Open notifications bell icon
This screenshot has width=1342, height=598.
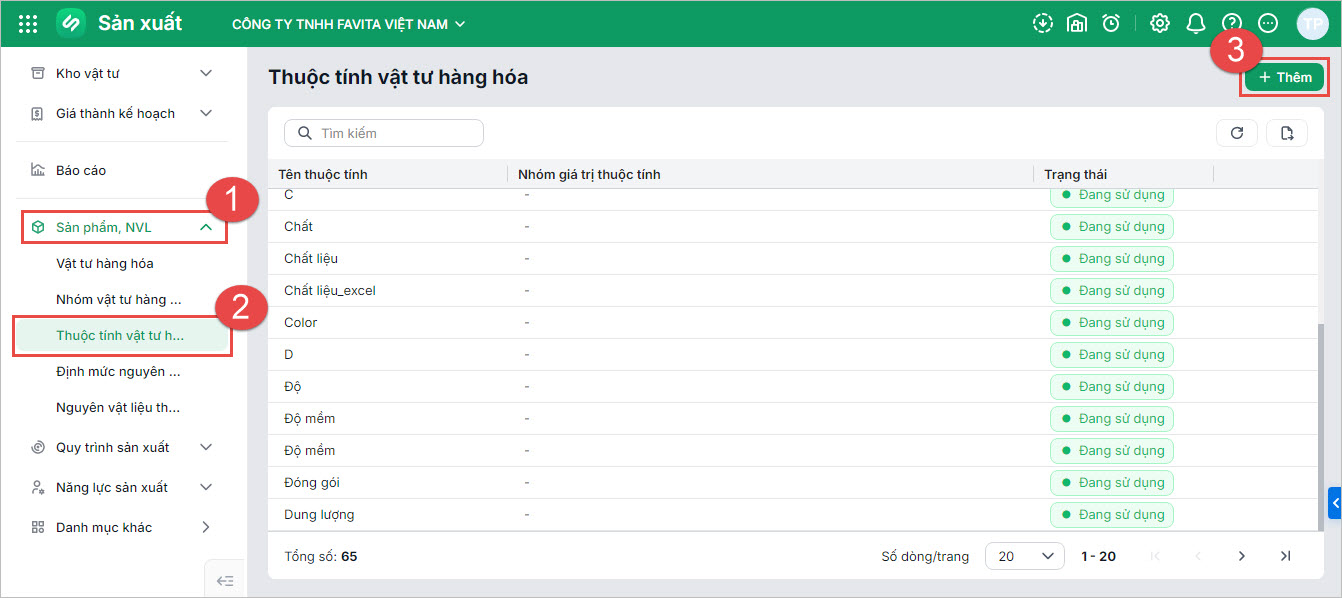click(1196, 23)
